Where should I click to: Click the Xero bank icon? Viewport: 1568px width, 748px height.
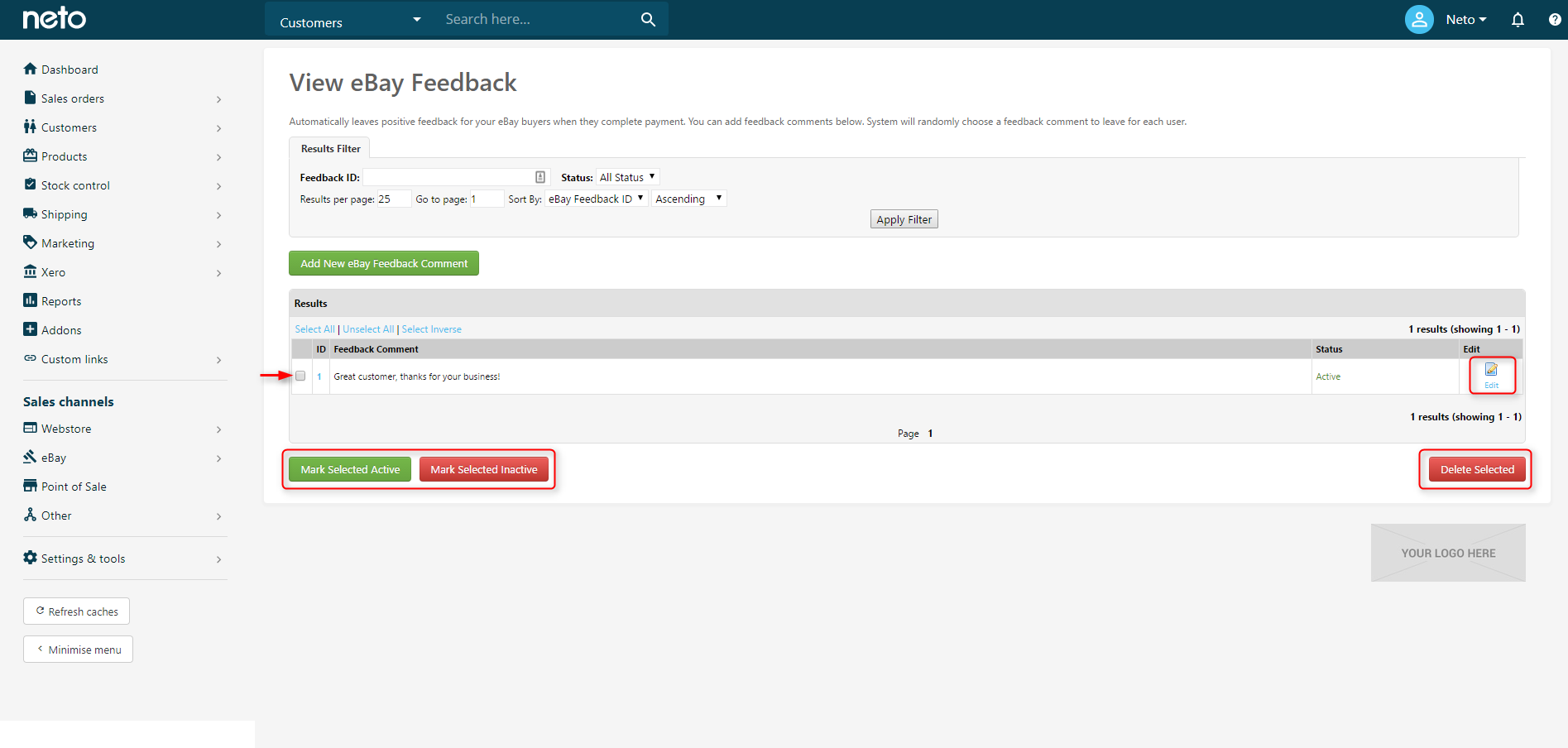[31, 271]
